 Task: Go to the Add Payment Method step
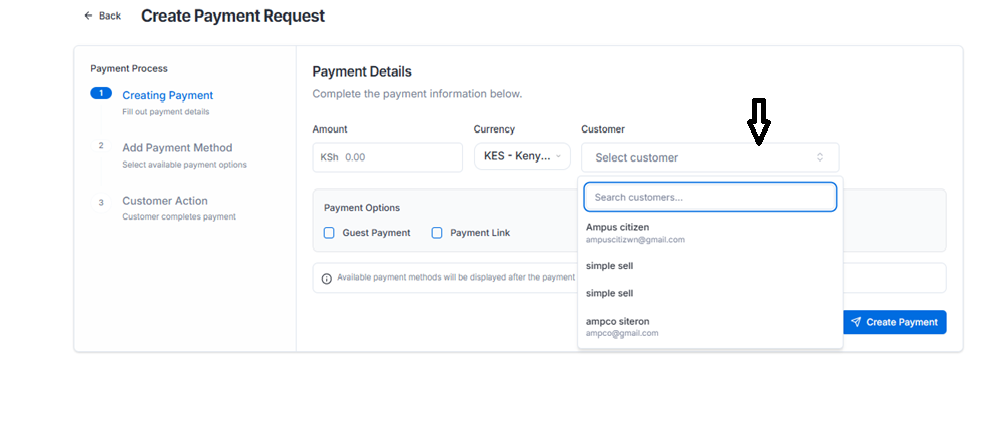tap(177, 147)
